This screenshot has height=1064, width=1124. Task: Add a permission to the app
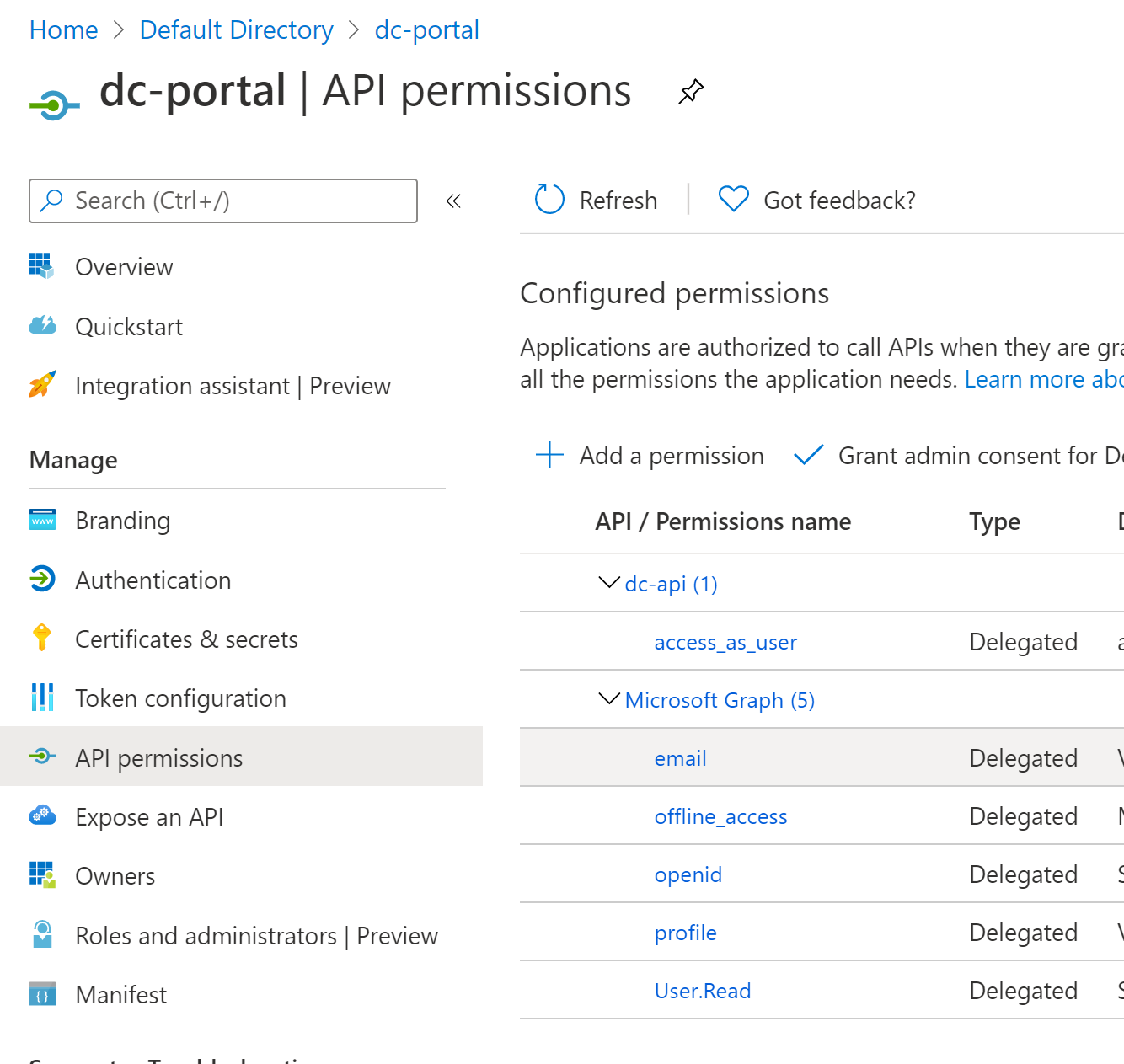tap(649, 456)
